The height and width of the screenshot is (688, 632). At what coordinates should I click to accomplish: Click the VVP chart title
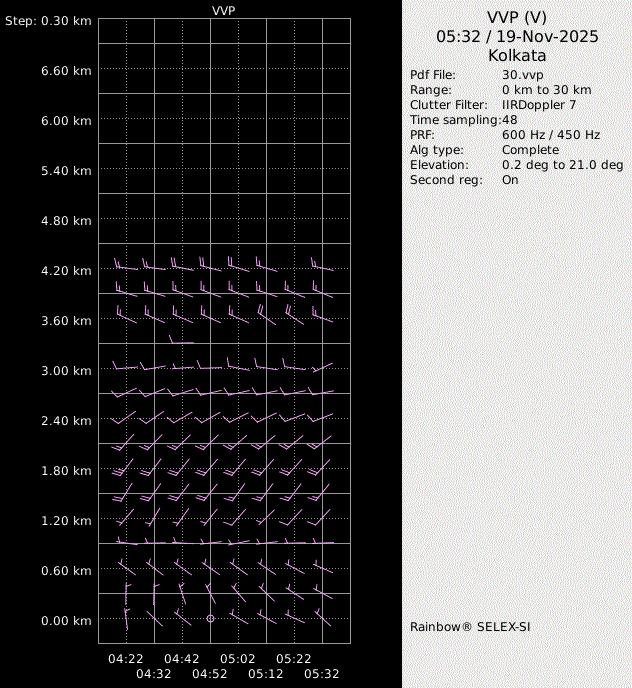click(224, 10)
